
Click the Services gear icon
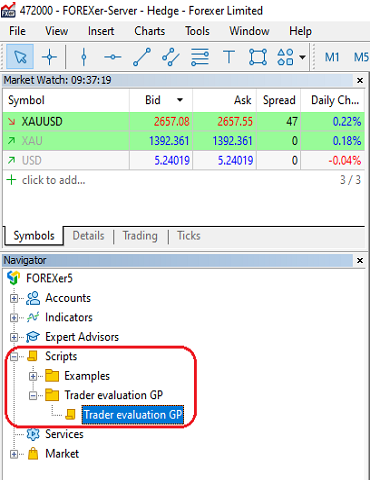[33, 434]
